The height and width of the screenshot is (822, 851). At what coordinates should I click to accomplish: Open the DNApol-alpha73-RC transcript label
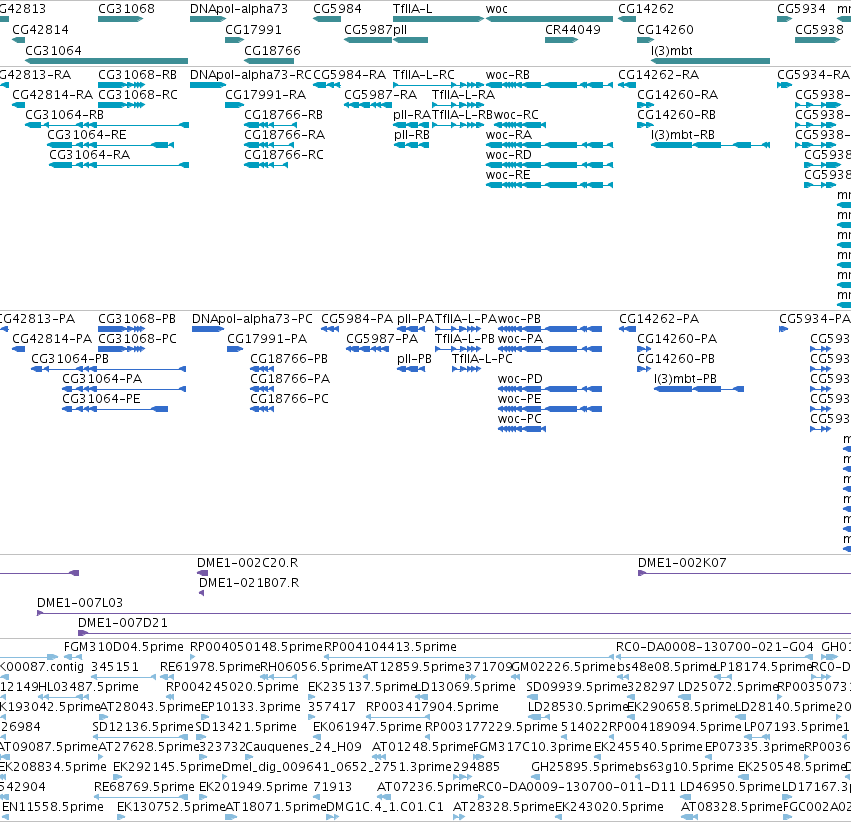point(251,74)
